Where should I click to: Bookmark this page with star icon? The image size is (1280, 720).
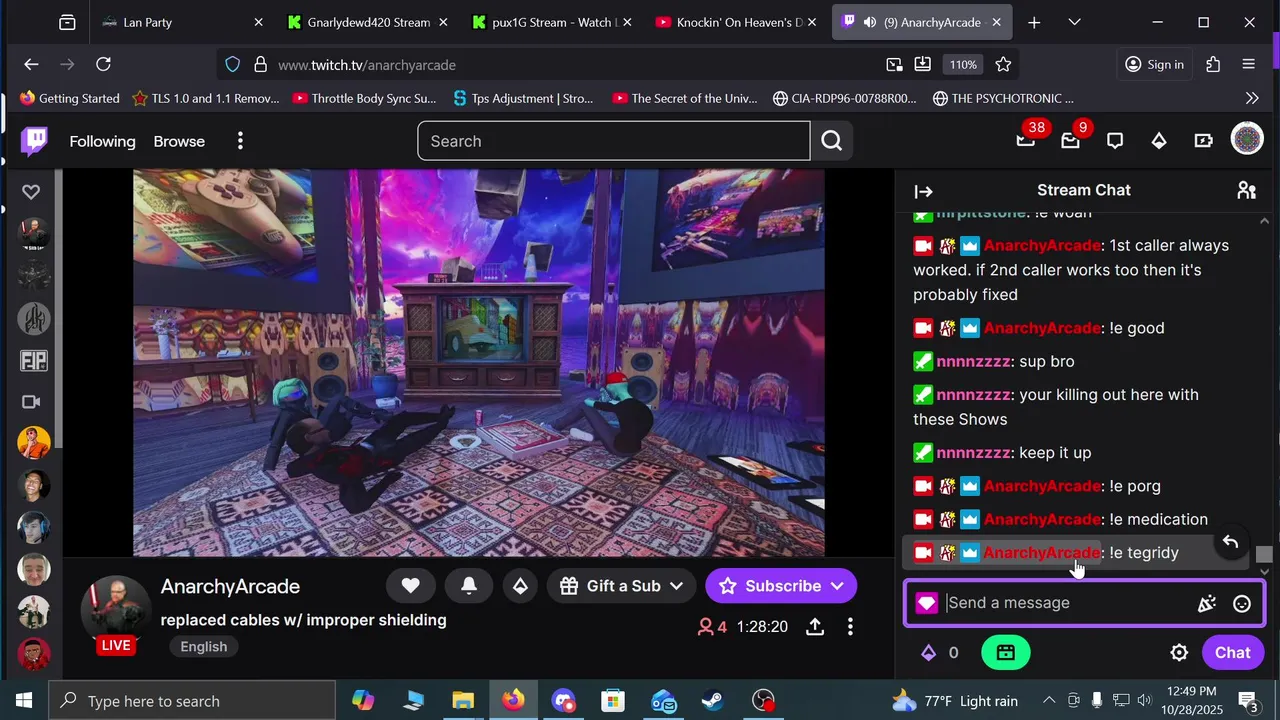coord(1003,64)
